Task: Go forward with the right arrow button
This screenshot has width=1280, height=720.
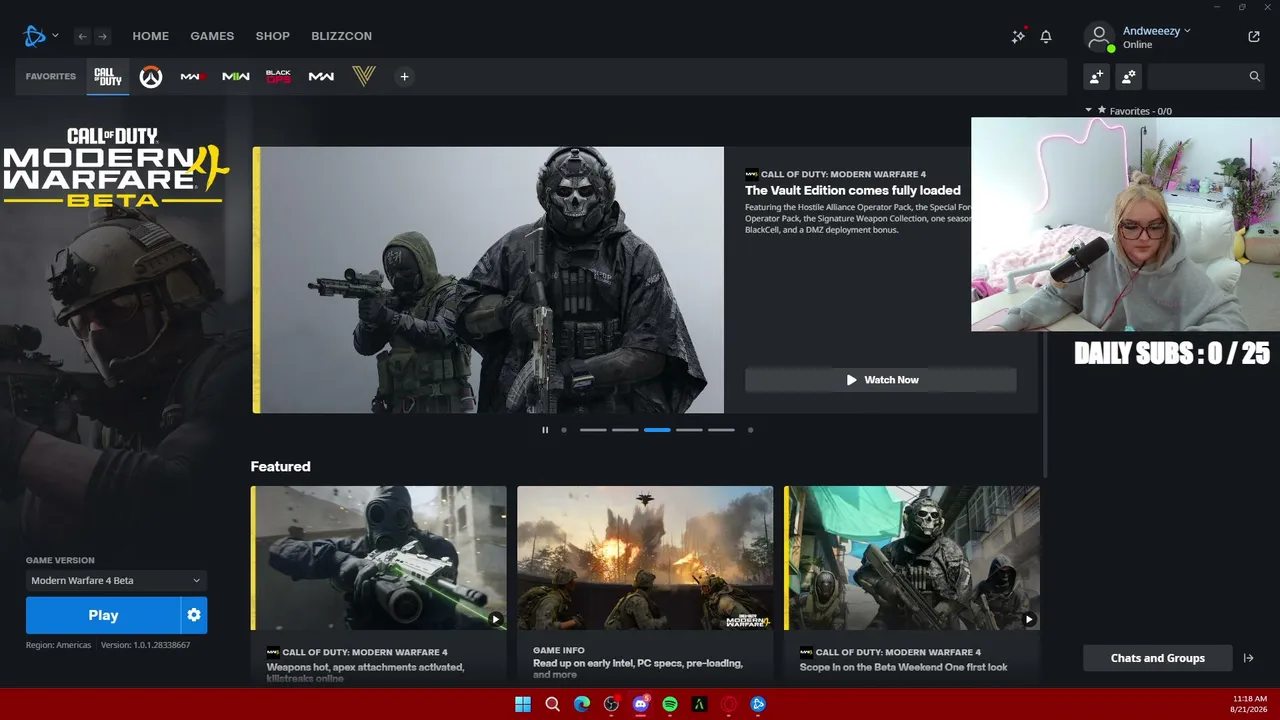Action: pos(102,37)
